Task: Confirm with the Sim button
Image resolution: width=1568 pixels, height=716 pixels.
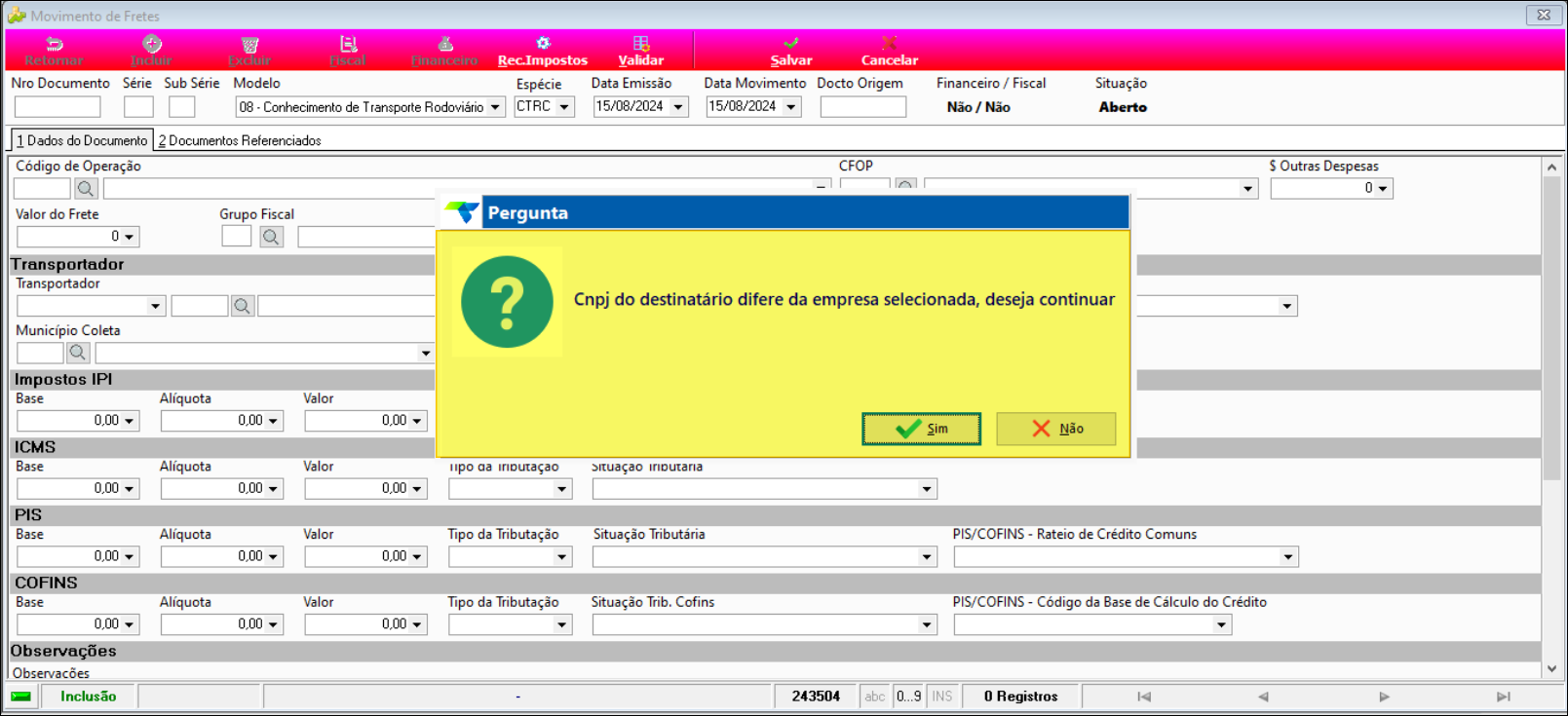Action: [921, 429]
